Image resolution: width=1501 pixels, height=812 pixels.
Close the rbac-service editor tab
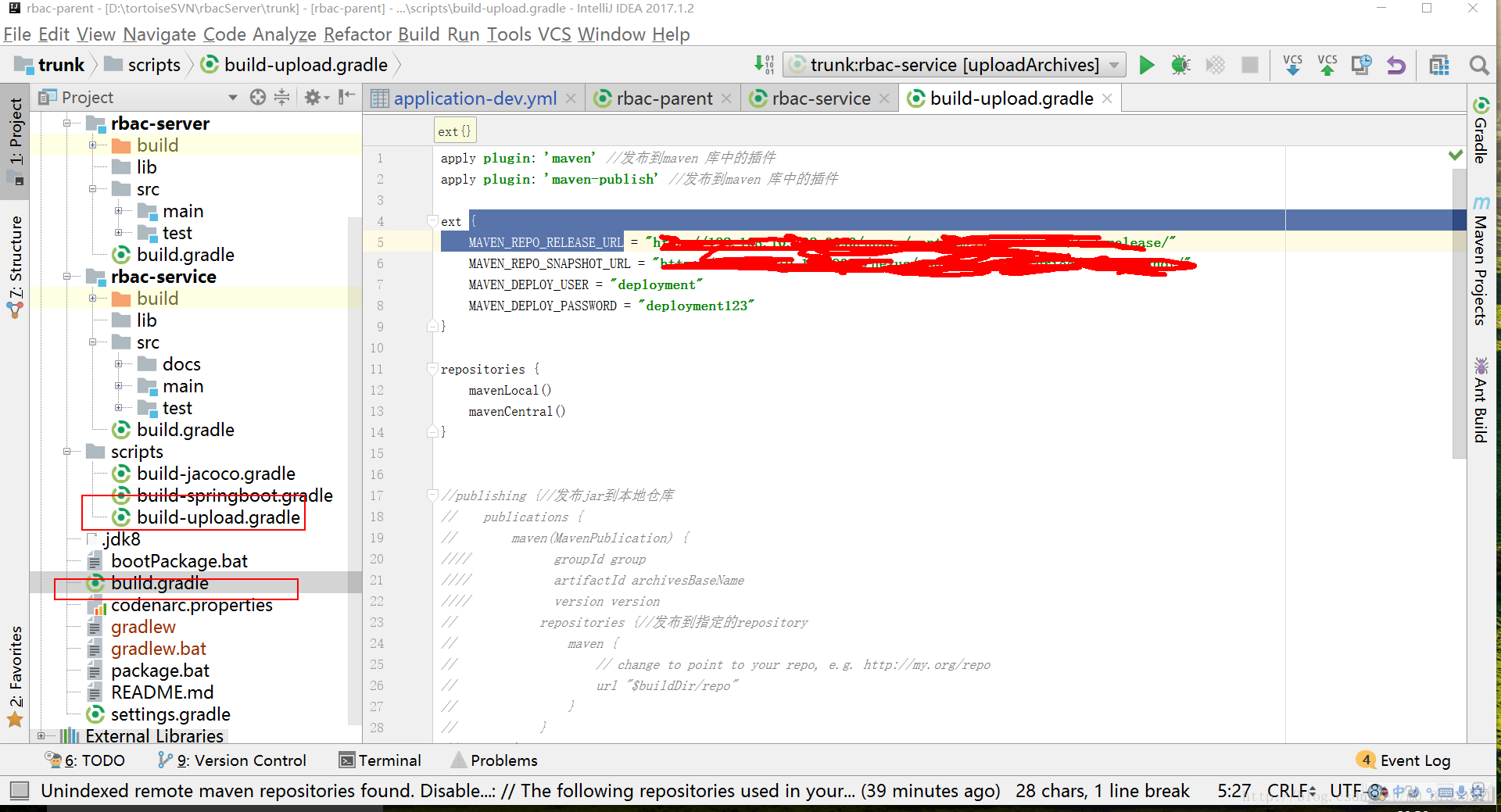(x=884, y=98)
